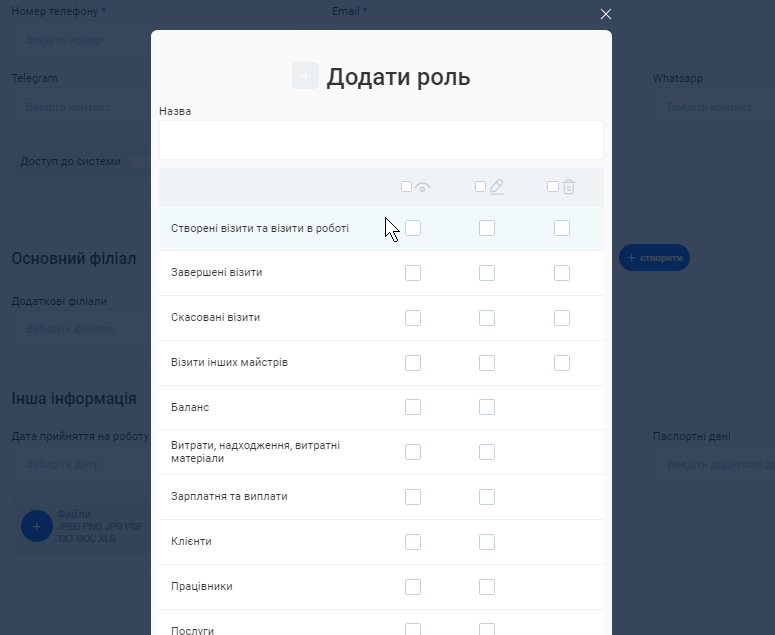775x635 pixels.
Task: Enable edit permission for Скасовані візити
Action: [487, 318]
